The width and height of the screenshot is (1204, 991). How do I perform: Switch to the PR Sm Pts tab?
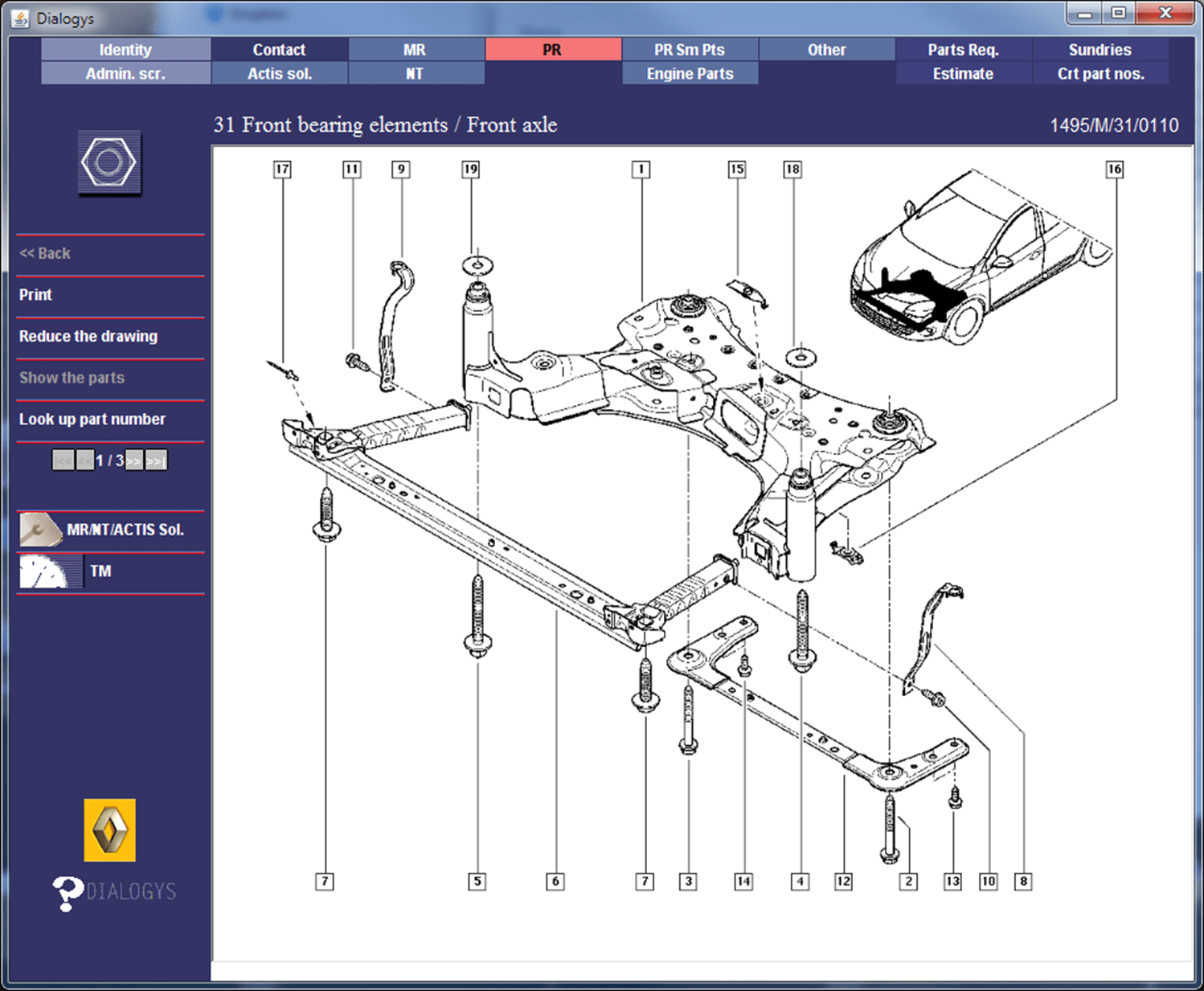(x=690, y=49)
